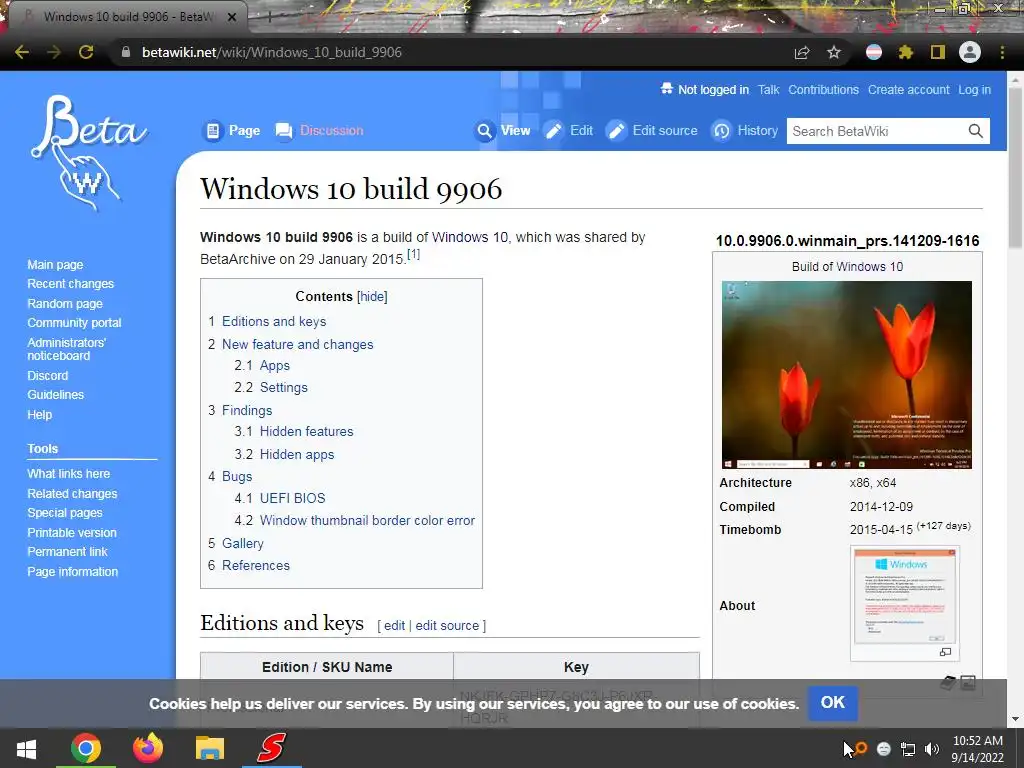
Task: Click the site lock icon in address bar
Action: pyautogui.click(x=126, y=52)
